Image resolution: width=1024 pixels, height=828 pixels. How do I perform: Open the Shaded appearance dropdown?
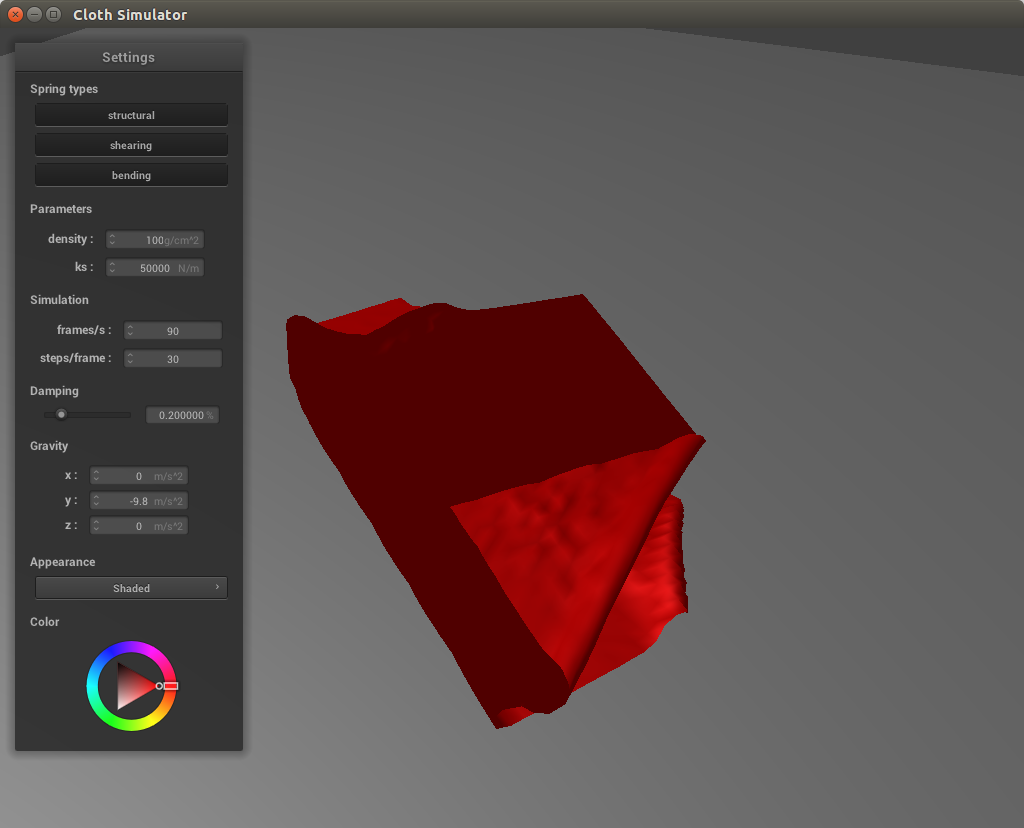(131, 588)
